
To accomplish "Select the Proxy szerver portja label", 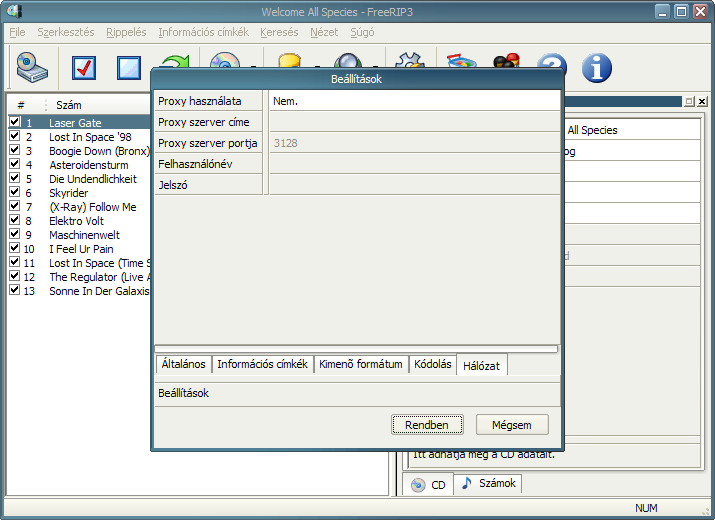I will (208, 143).
